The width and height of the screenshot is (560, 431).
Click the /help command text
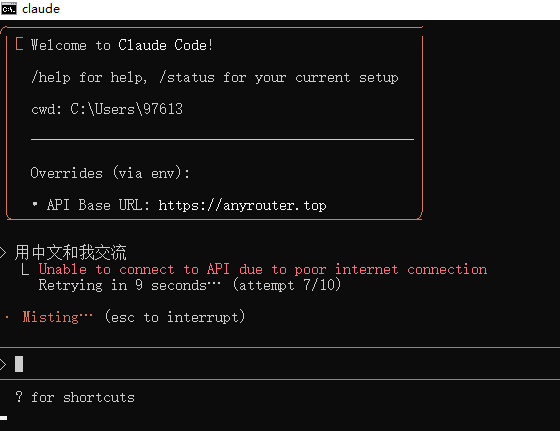(x=51, y=77)
